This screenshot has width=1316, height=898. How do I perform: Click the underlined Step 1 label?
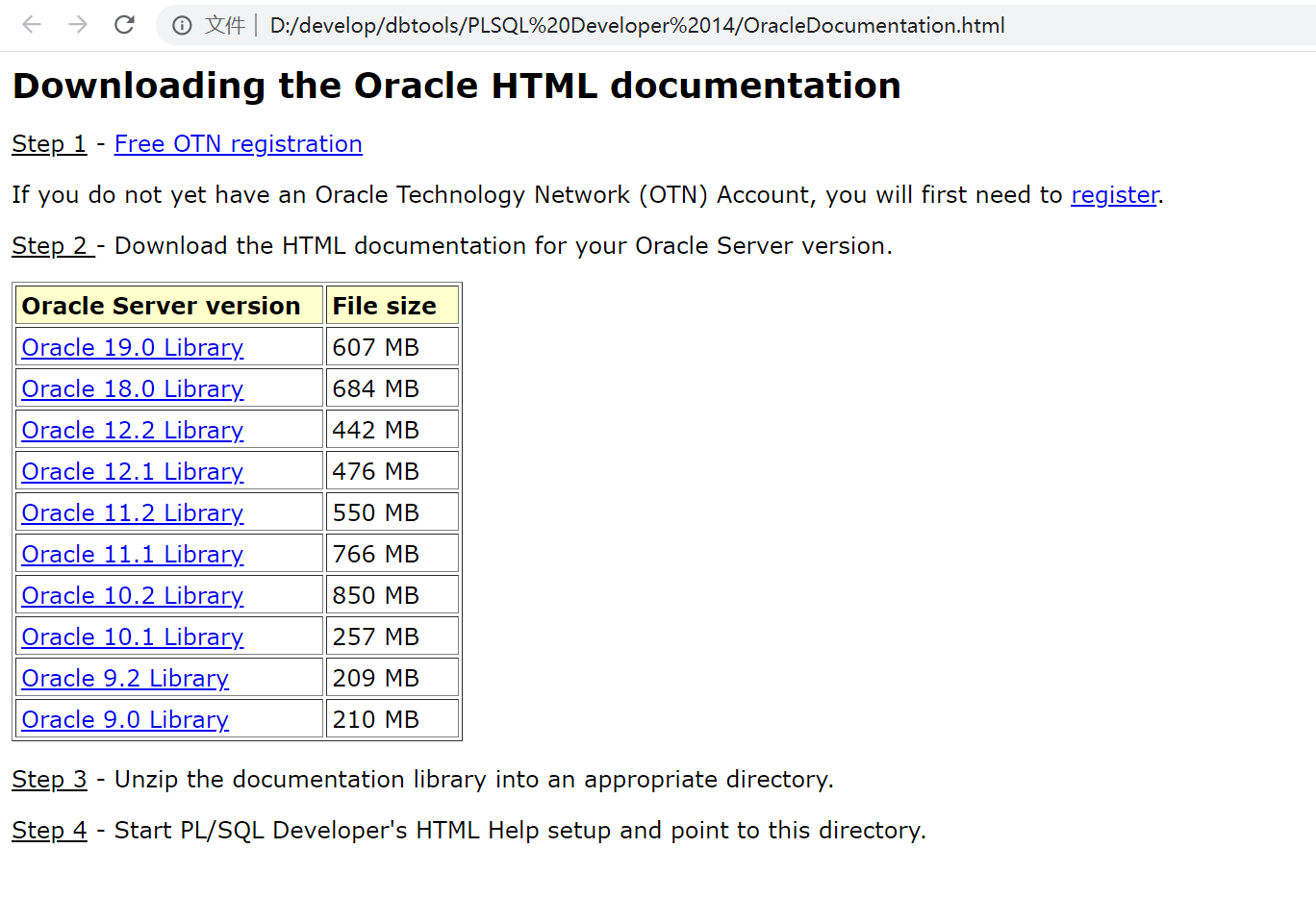[49, 144]
